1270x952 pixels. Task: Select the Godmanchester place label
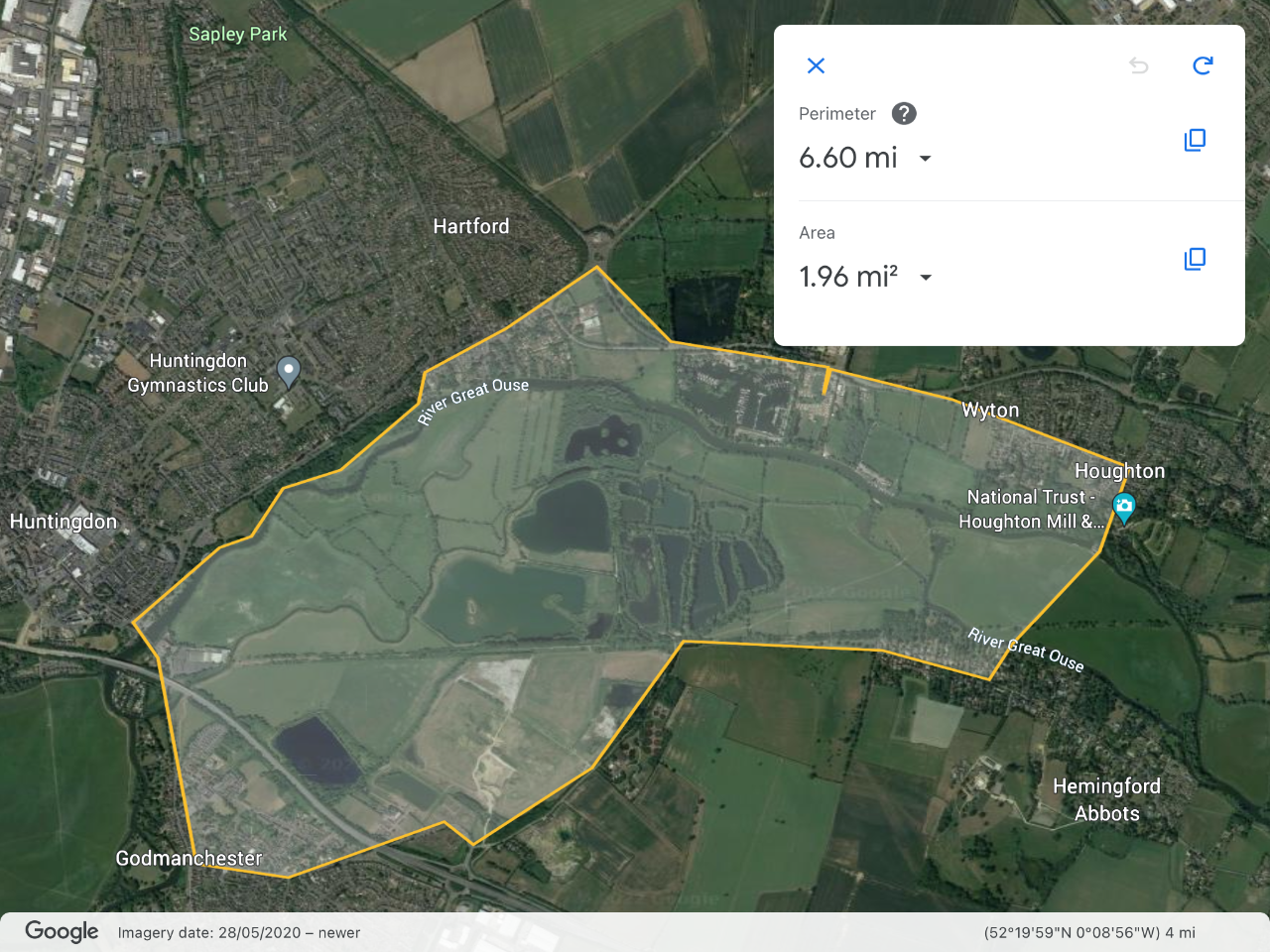coord(189,858)
